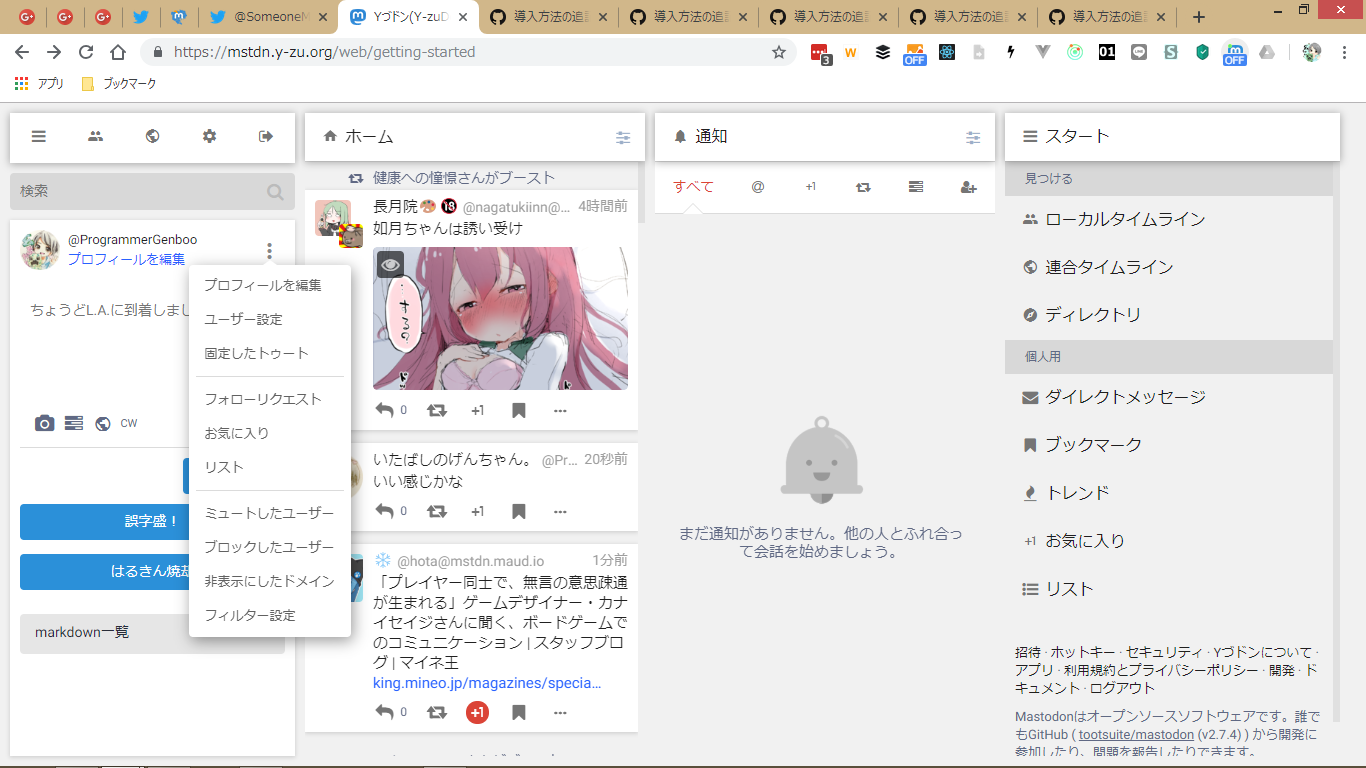
Task: Show only mentions tab in notifications
Action: tap(758, 187)
